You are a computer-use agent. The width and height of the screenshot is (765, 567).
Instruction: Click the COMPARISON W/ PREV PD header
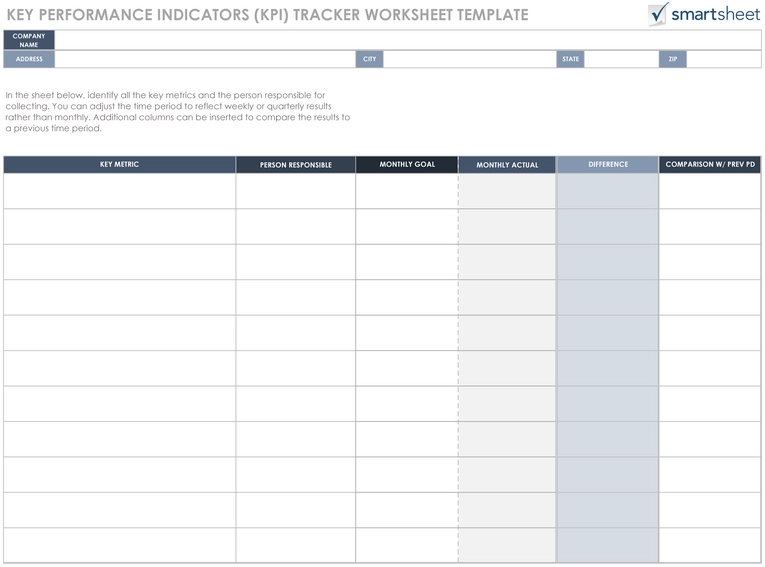pyautogui.click(x=710, y=164)
